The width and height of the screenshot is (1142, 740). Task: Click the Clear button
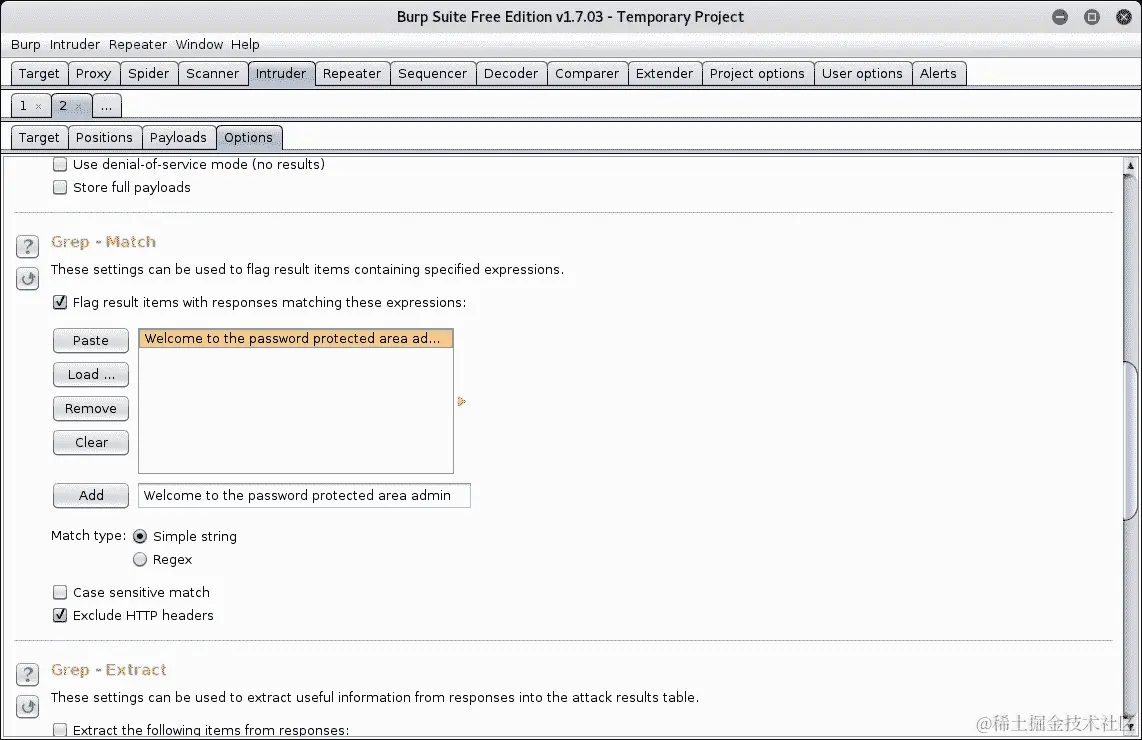[91, 443]
